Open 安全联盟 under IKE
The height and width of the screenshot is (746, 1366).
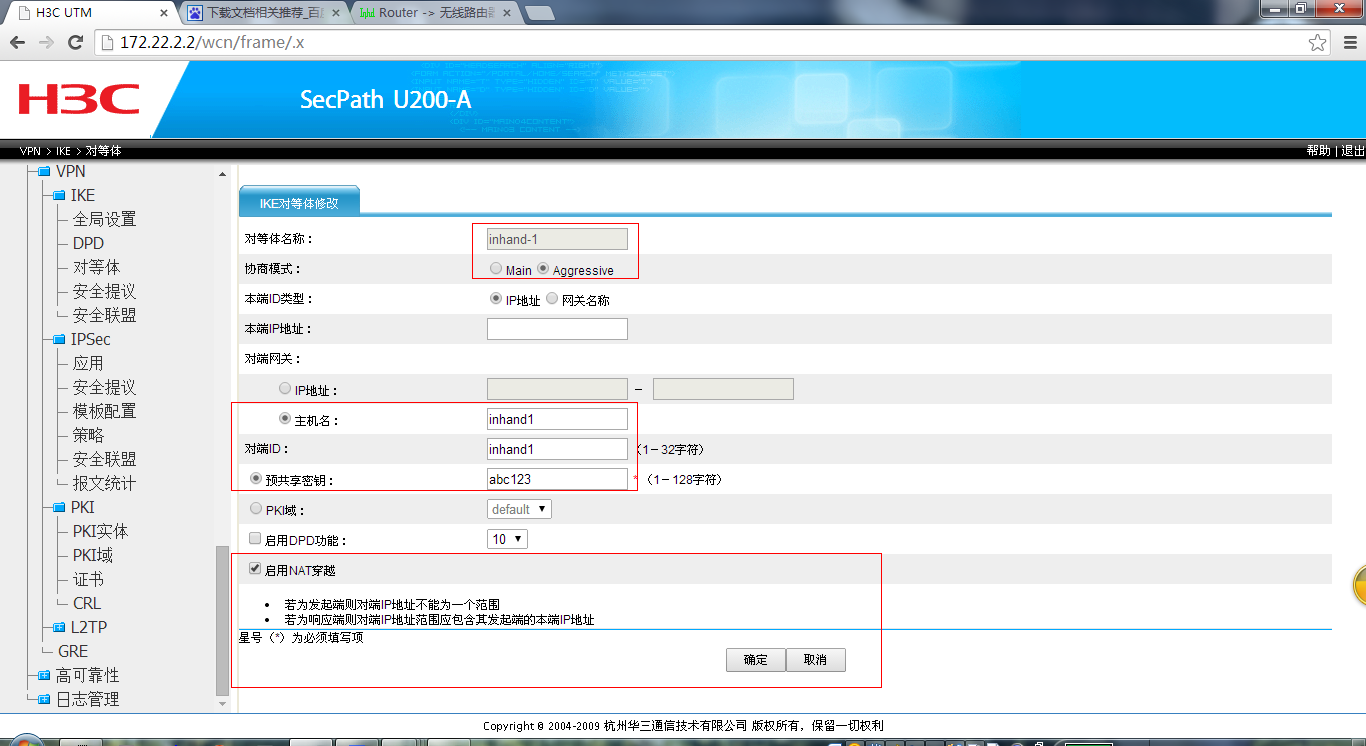(104, 315)
